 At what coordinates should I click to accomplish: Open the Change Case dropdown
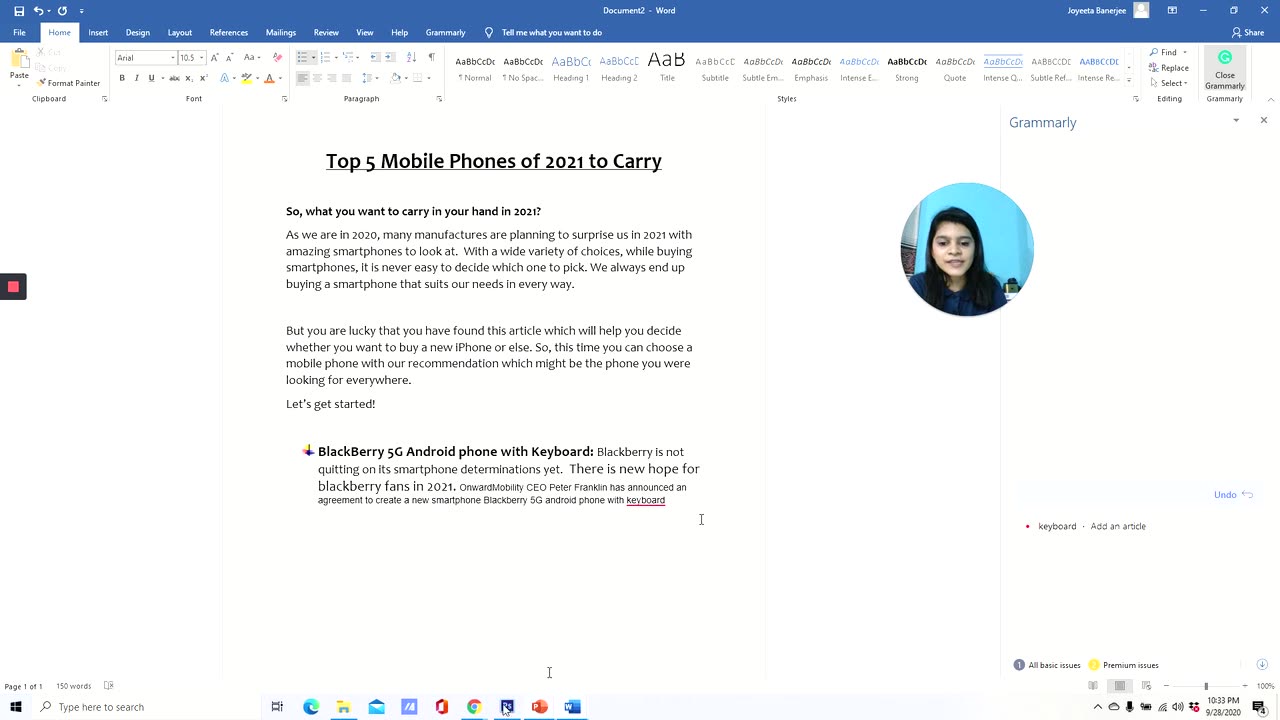(251, 57)
